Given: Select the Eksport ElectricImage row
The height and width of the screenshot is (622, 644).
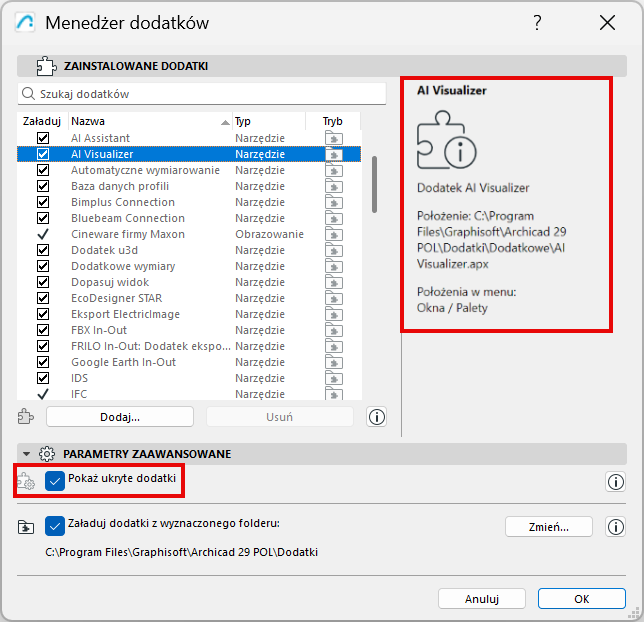Looking at the screenshot, I should [189, 314].
